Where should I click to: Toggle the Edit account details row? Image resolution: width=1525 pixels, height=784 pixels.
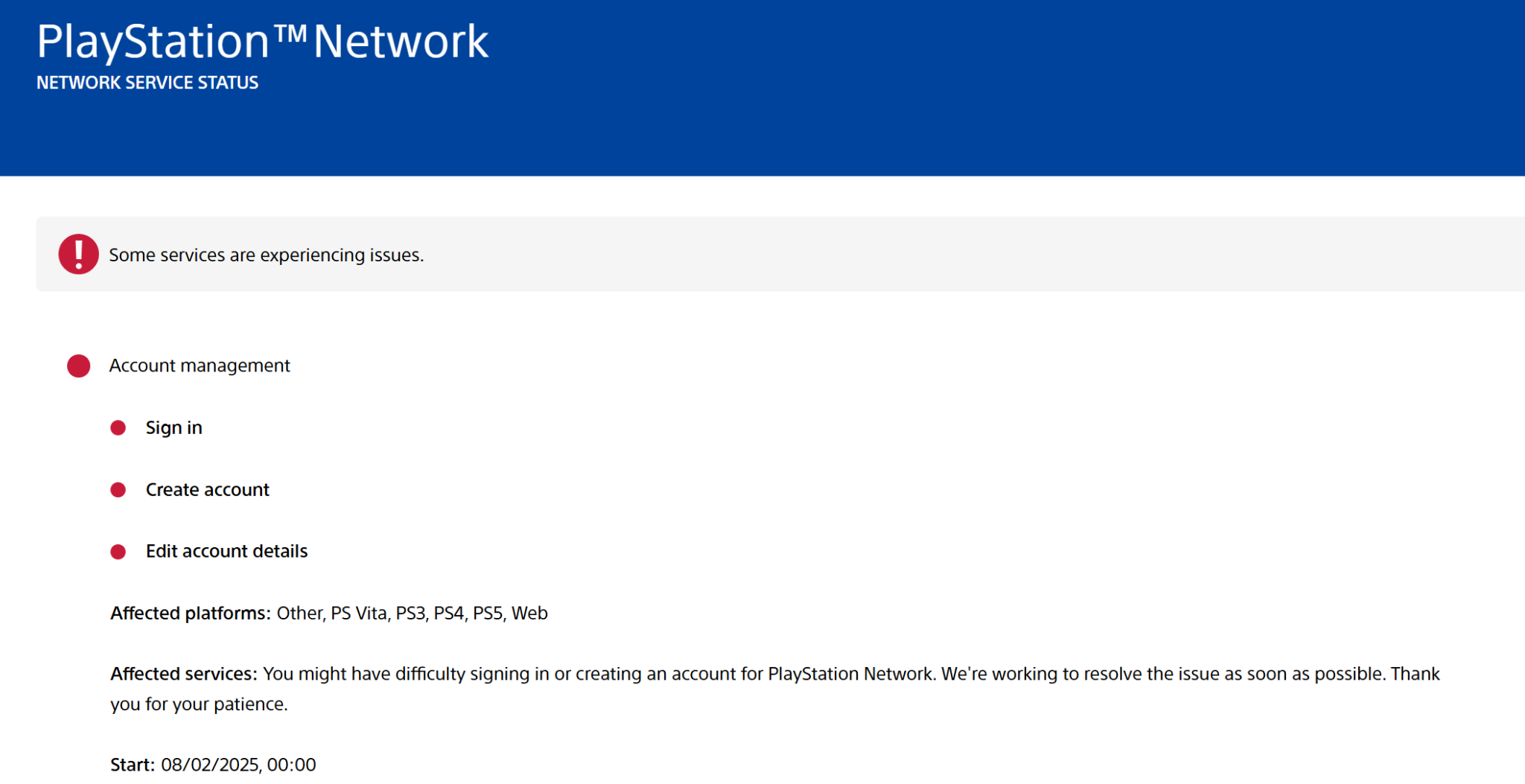tap(227, 551)
